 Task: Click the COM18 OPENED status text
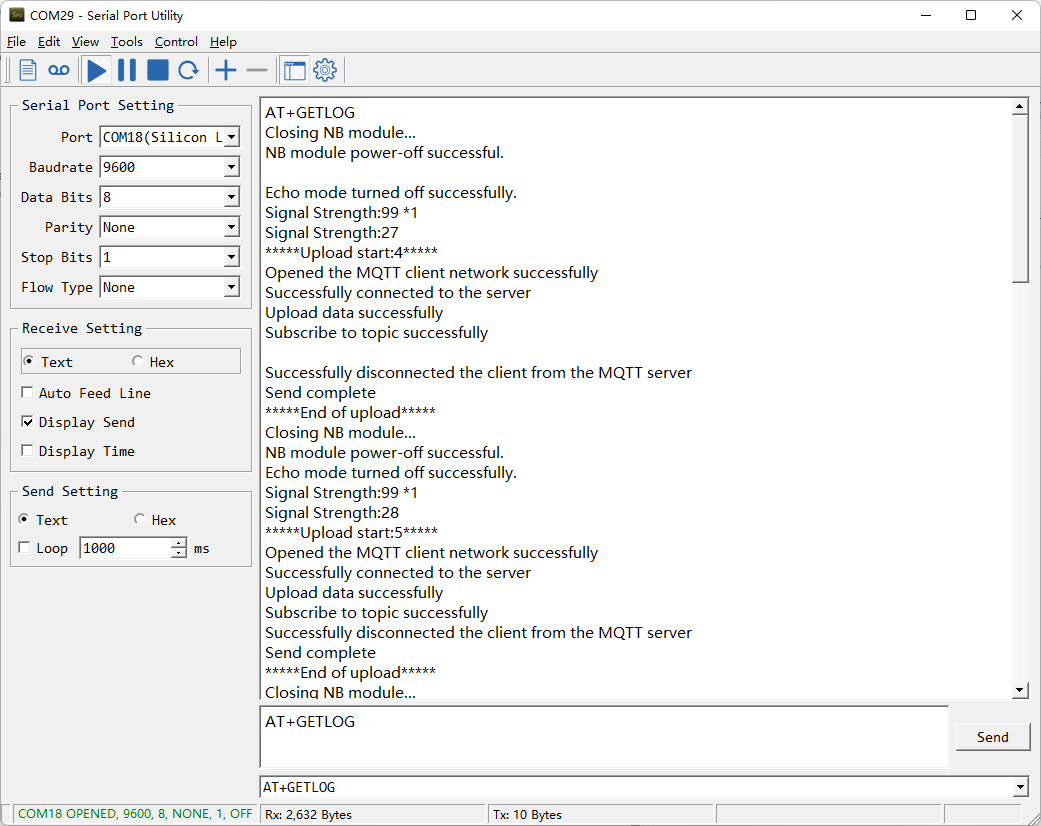tap(135, 814)
